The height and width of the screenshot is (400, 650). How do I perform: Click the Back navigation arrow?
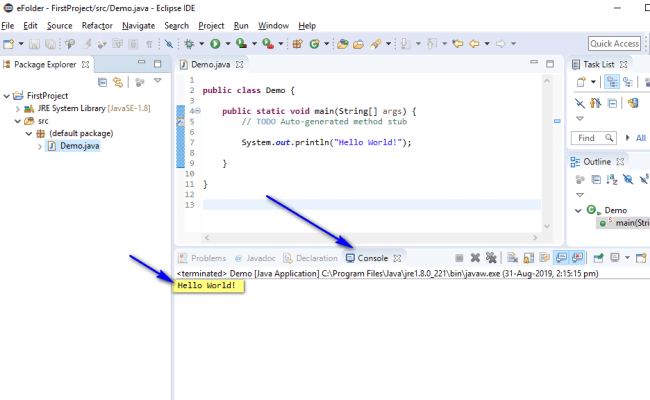coord(474,44)
